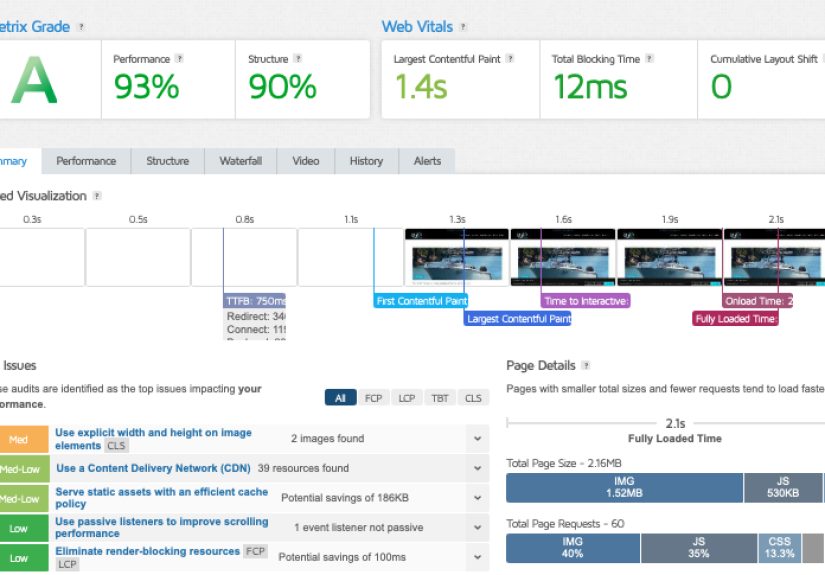Screen dimensions: 825x575
Task: Expand the render-blocking resources issue row
Action: [478, 557]
